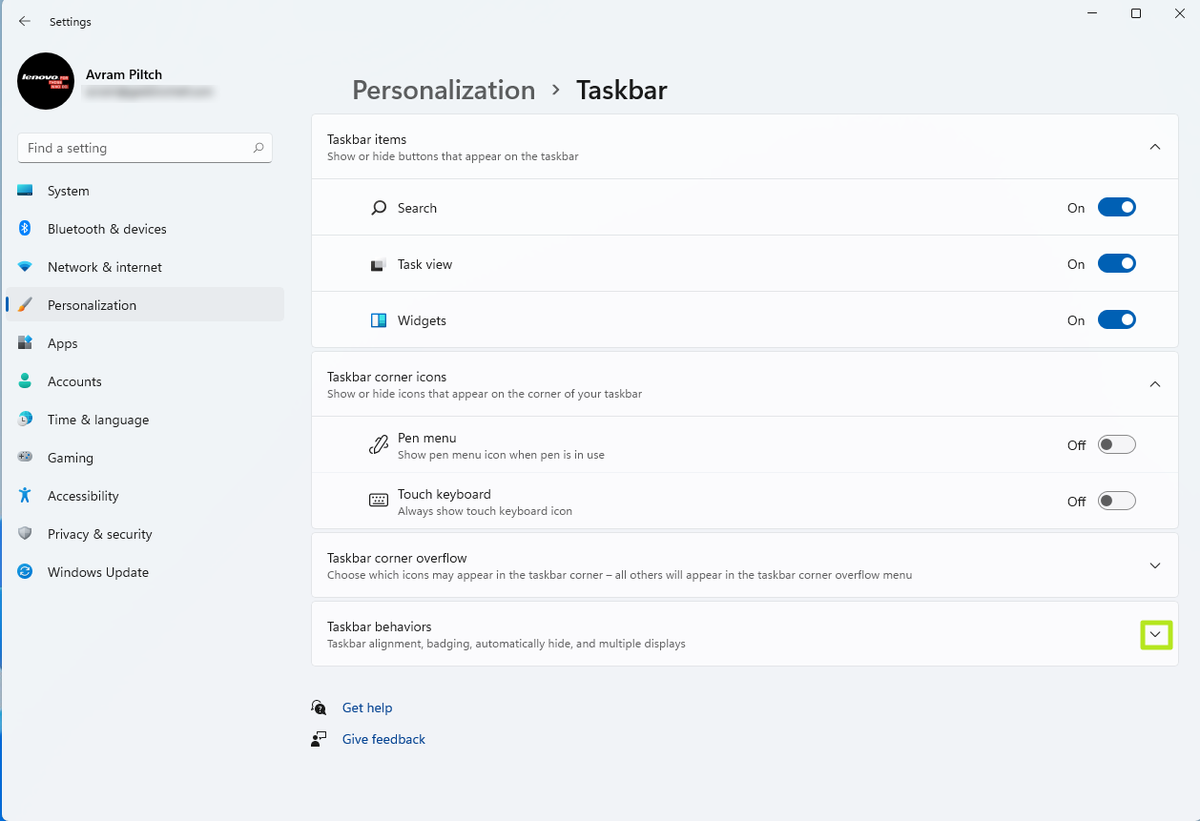Collapse the Taskbar items section
The height and width of the screenshot is (821, 1200).
point(1155,147)
